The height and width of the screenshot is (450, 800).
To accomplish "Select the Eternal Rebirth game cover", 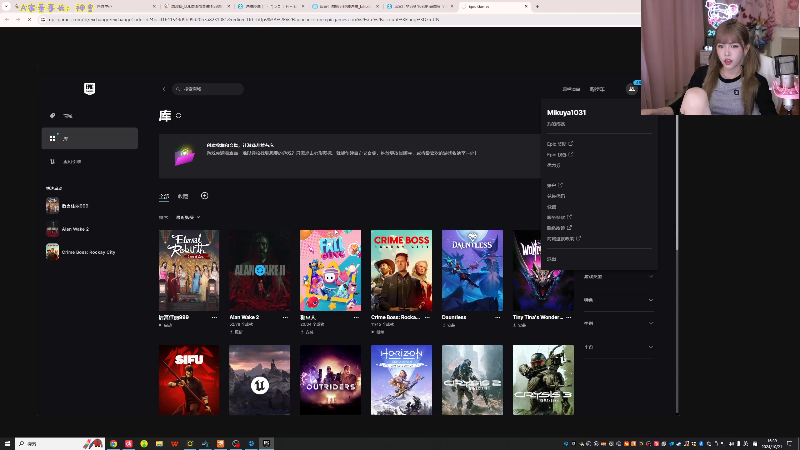I will pyautogui.click(x=189, y=270).
